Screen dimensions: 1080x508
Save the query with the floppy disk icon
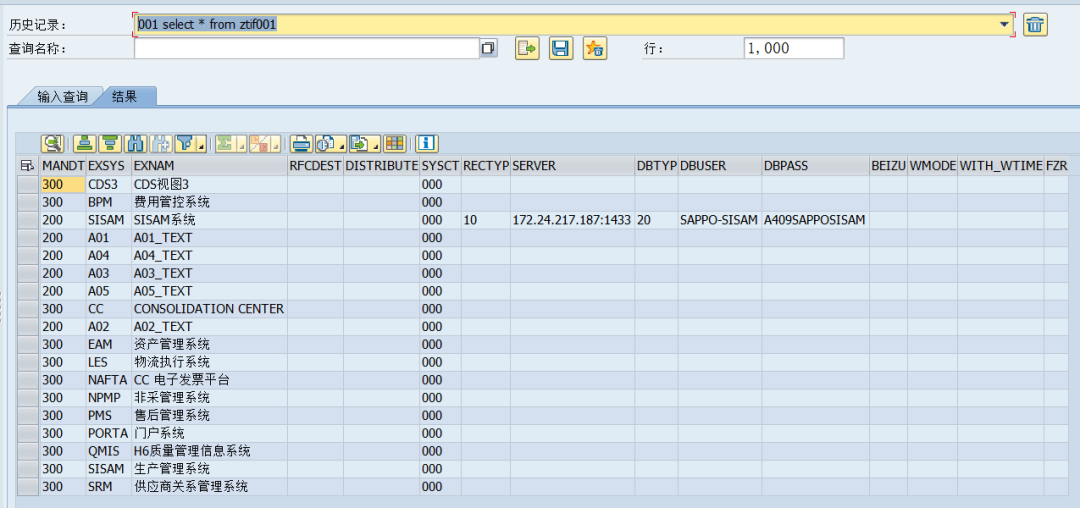[x=561, y=48]
